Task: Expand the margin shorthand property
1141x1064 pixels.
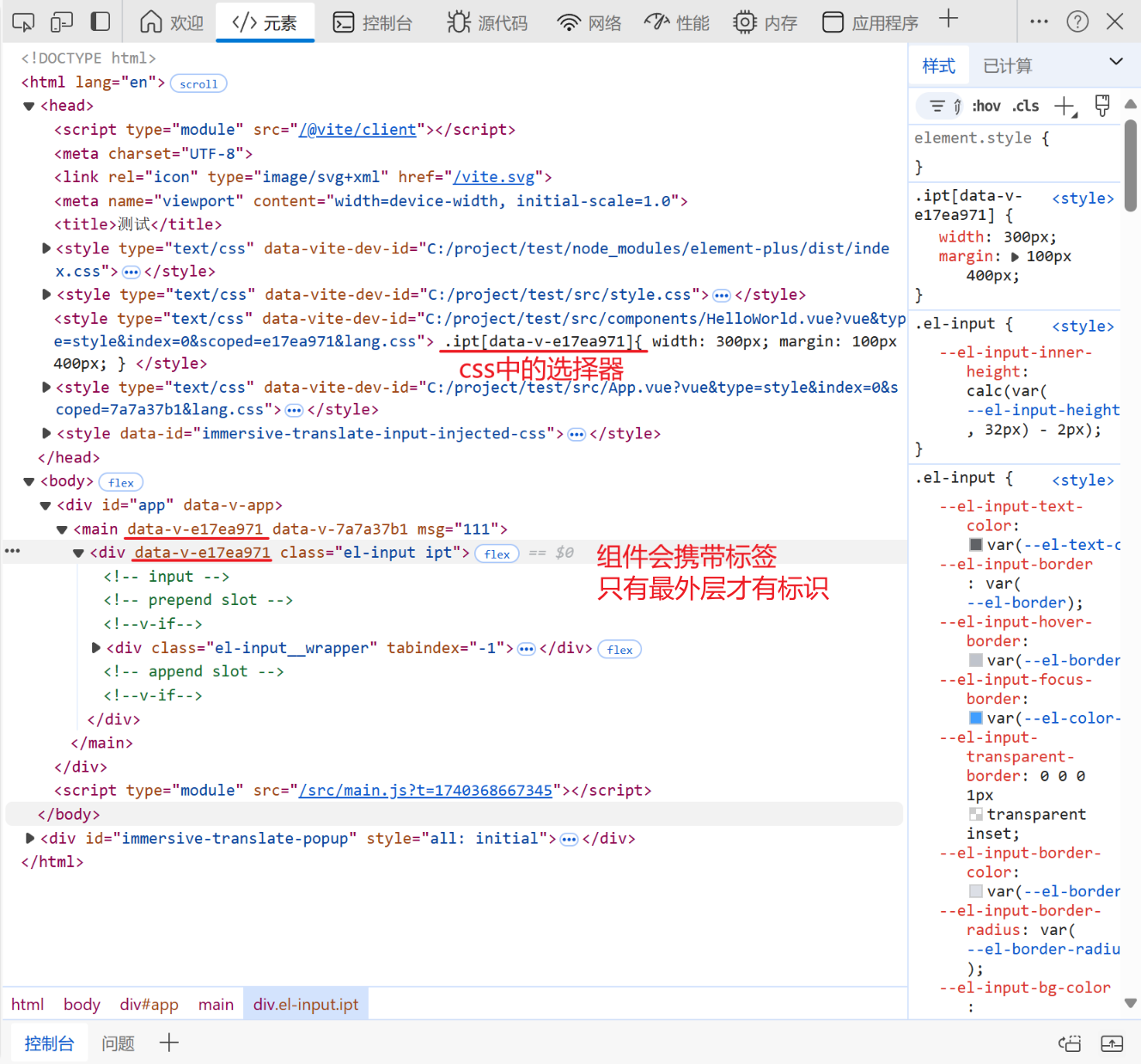Action: [1016, 257]
